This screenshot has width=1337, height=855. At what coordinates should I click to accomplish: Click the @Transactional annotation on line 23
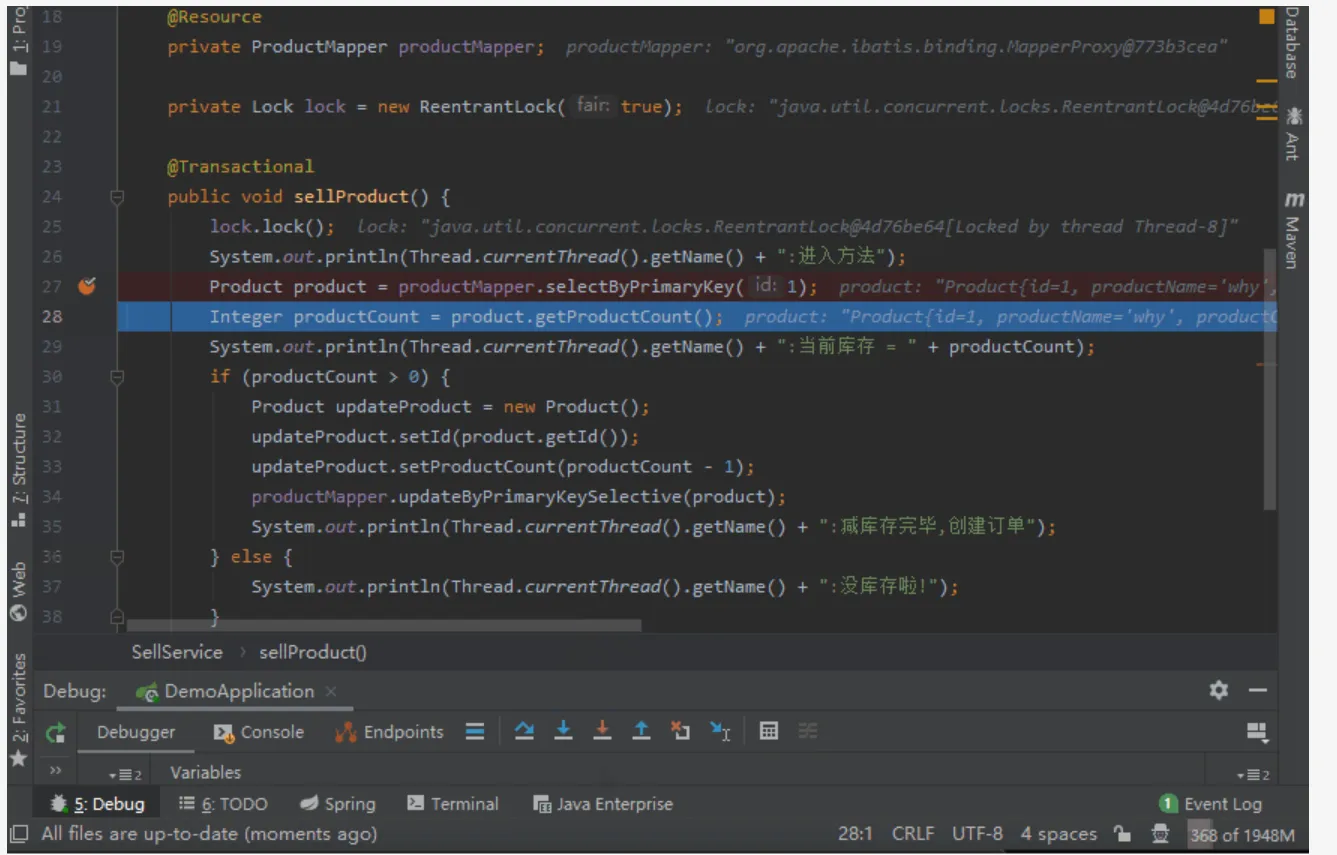(x=240, y=166)
